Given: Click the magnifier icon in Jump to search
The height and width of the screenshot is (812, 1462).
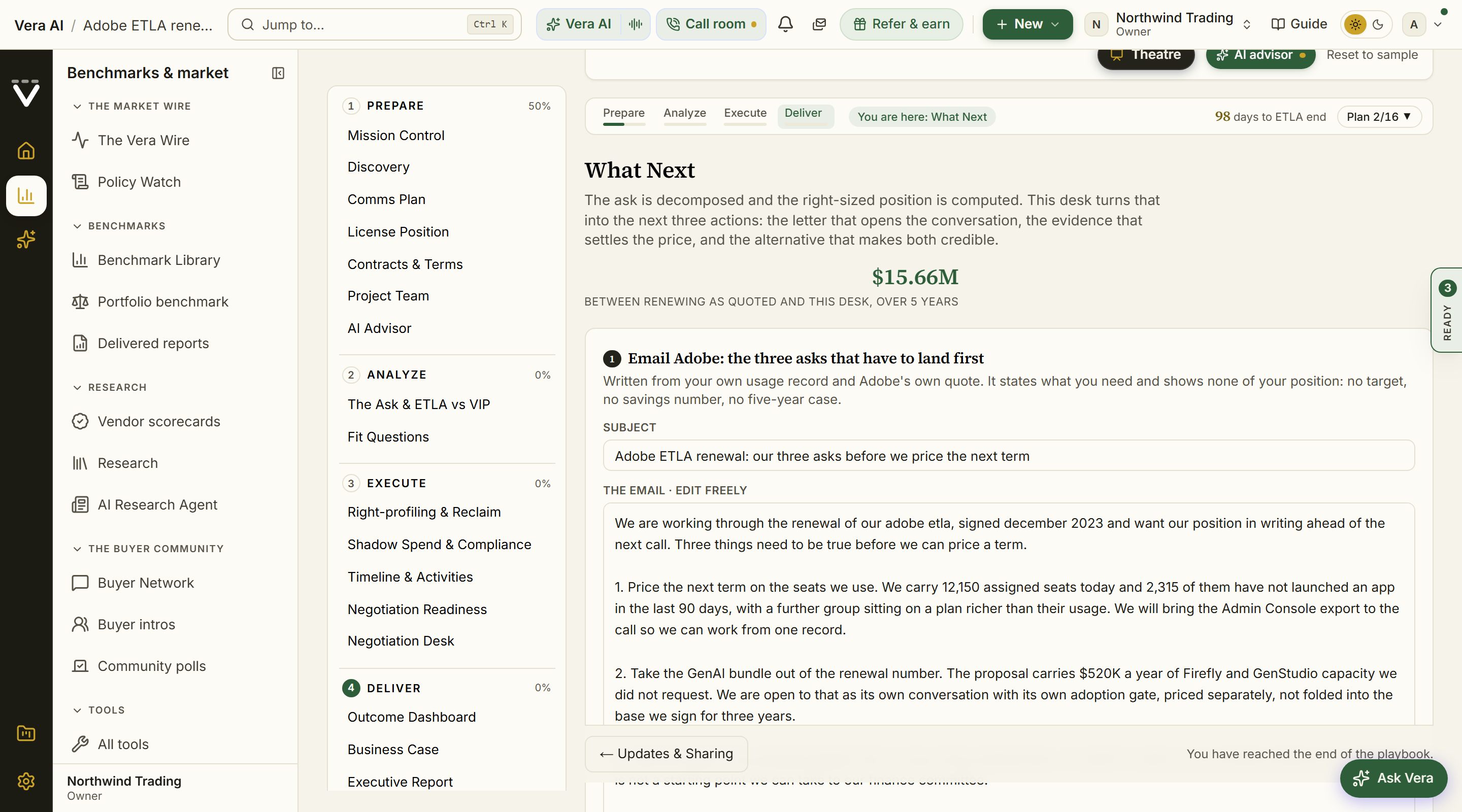Looking at the screenshot, I should 247,24.
